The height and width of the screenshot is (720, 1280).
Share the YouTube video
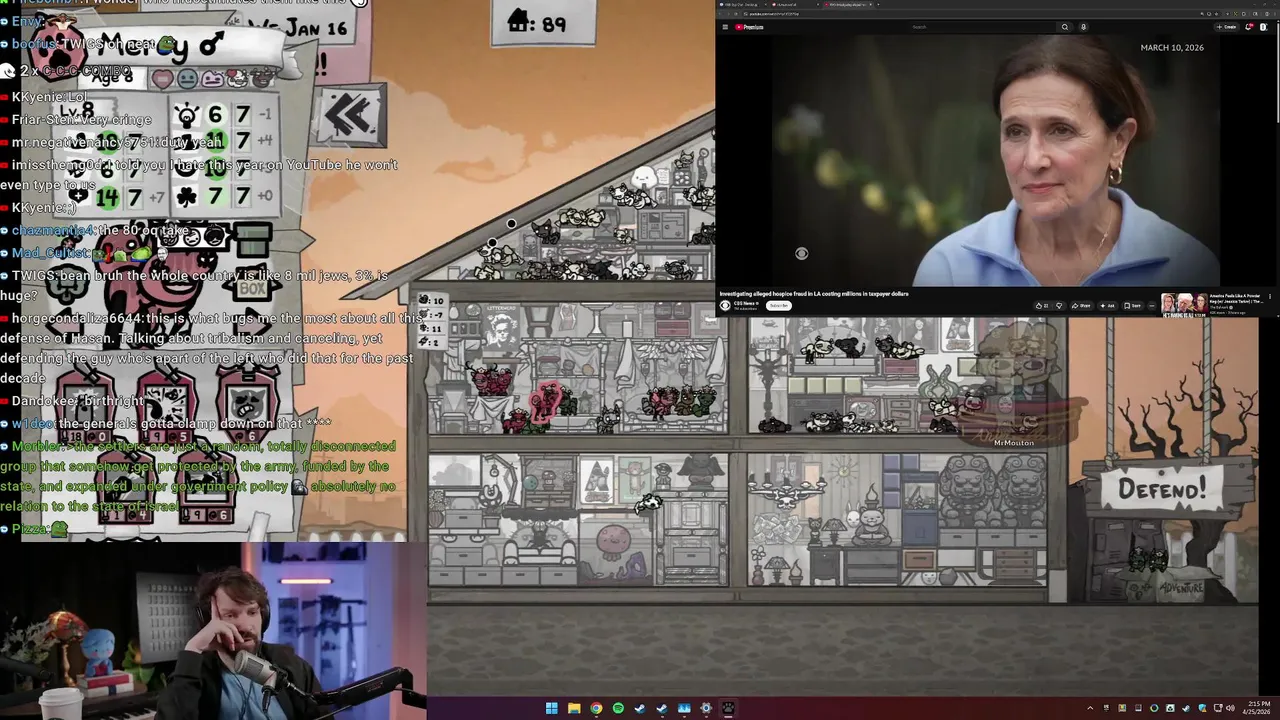pos(1082,306)
